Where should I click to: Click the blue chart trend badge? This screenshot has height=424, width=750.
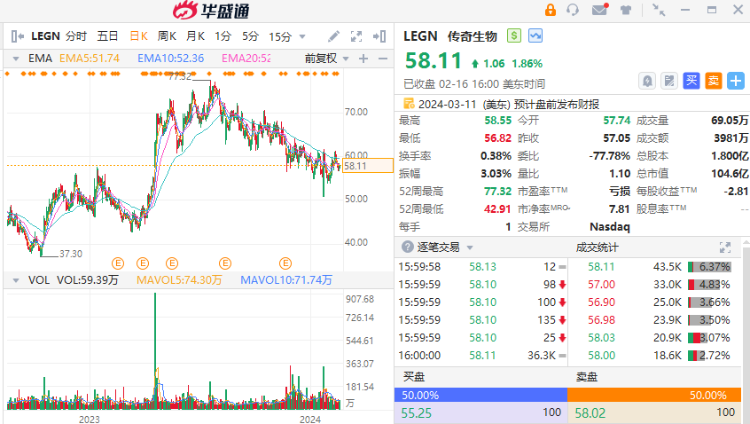point(535,35)
